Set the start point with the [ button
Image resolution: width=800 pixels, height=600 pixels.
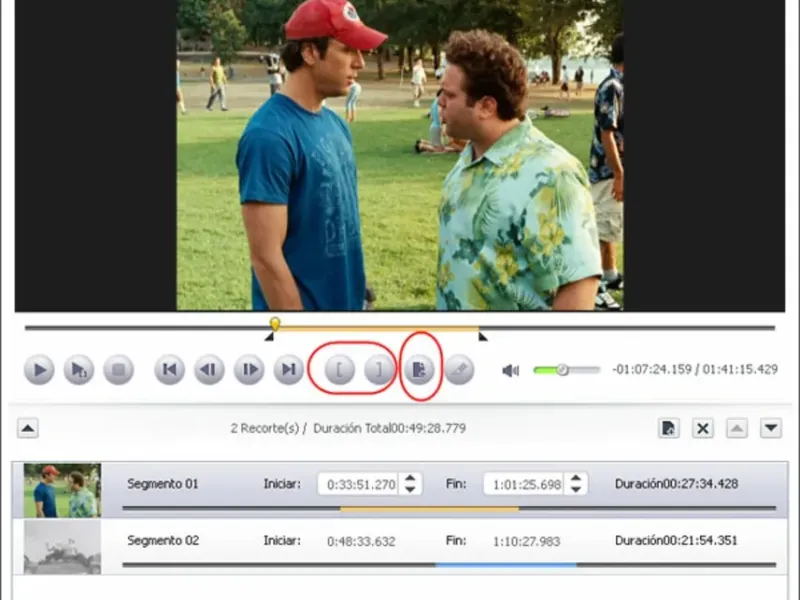(x=340, y=369)
